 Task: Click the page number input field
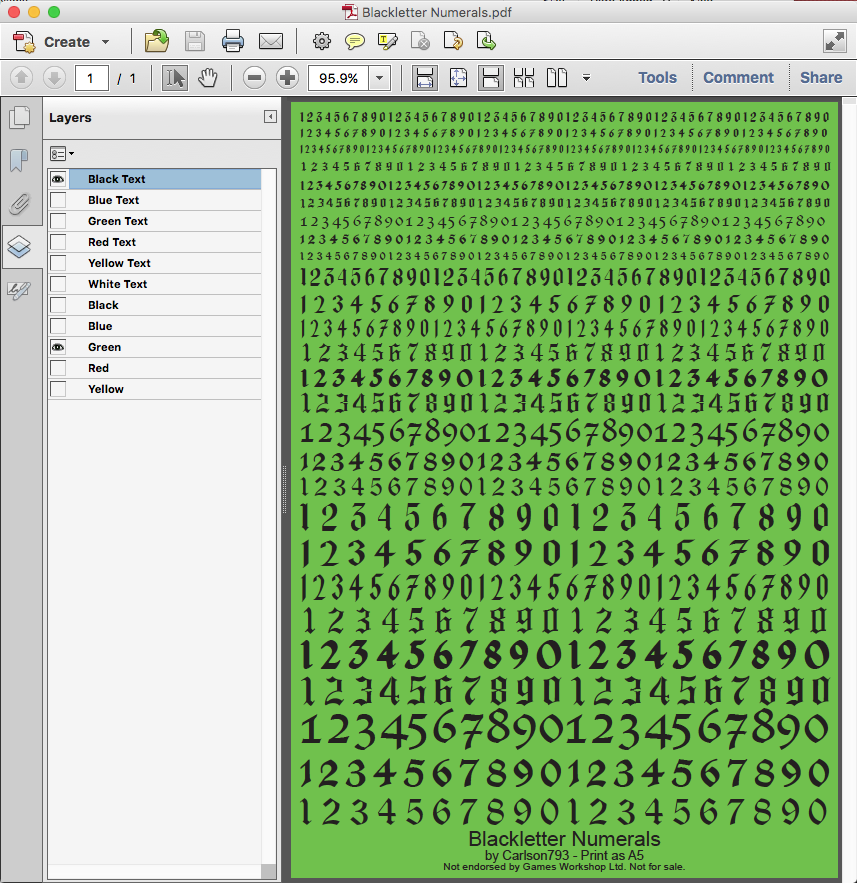click(x=91, y=78)
